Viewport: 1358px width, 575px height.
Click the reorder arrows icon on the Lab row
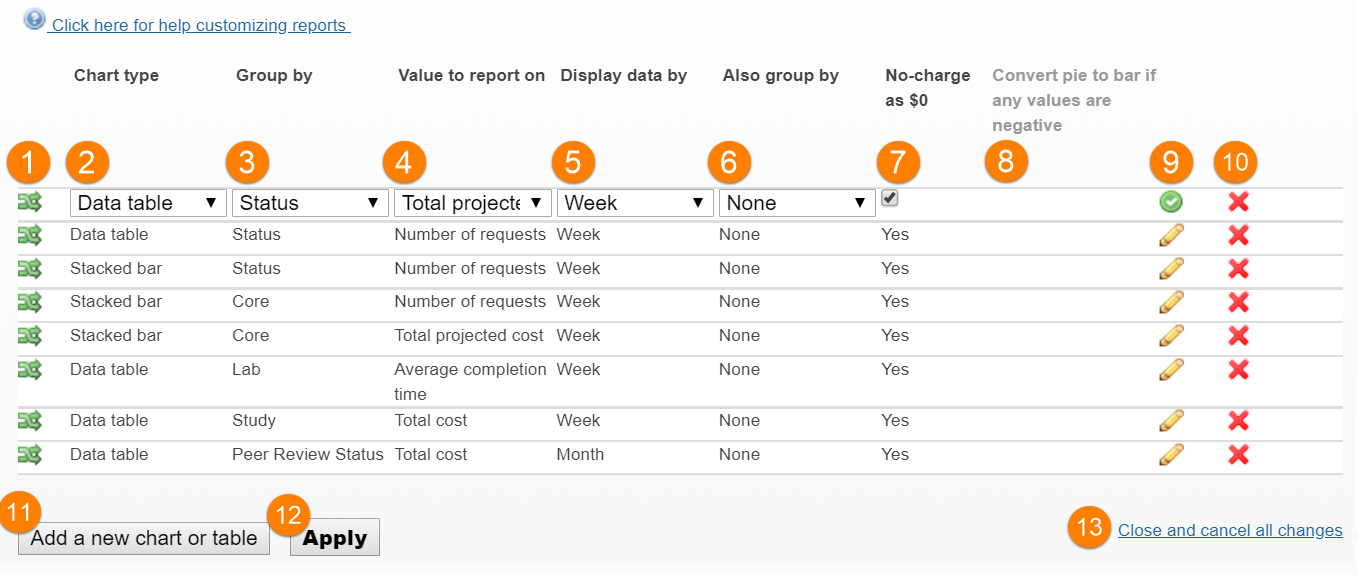tap(30, 370)
